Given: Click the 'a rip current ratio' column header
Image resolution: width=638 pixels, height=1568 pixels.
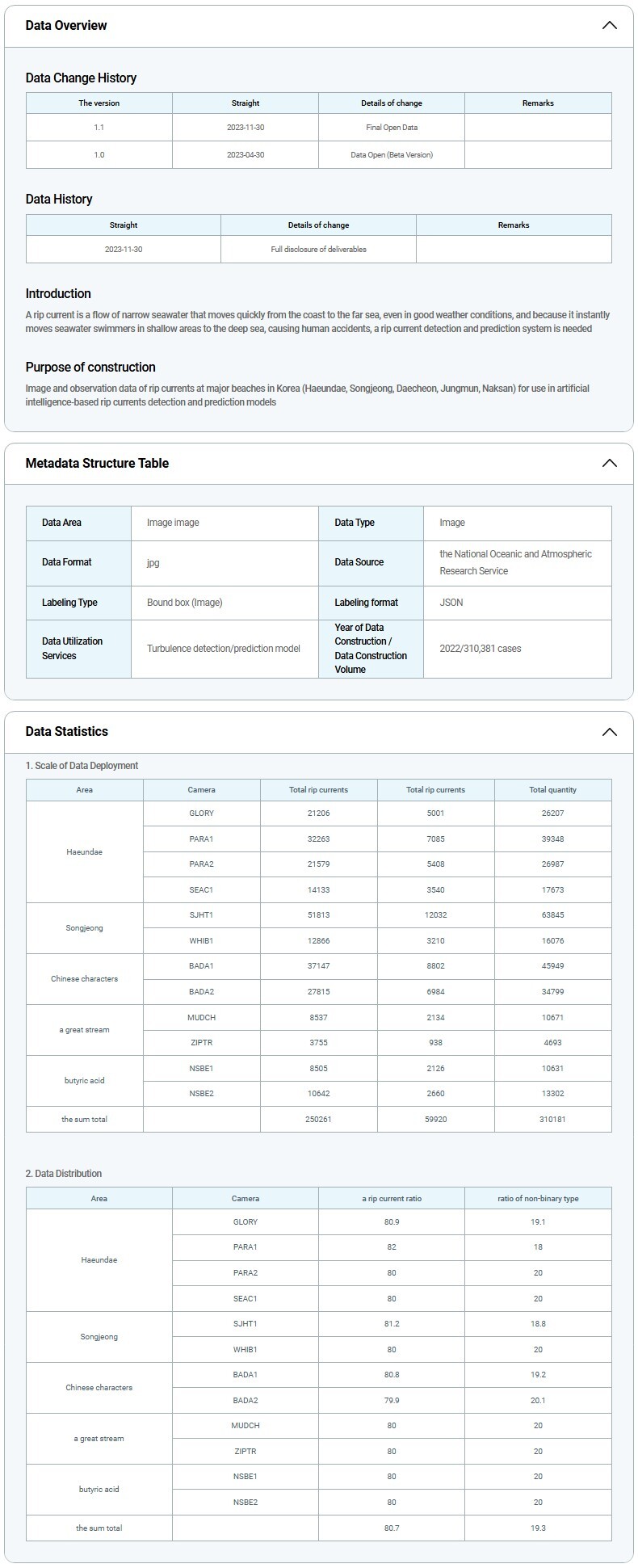Looking at the screenshot, I should pyautogui.click(x=391, y=1198).
